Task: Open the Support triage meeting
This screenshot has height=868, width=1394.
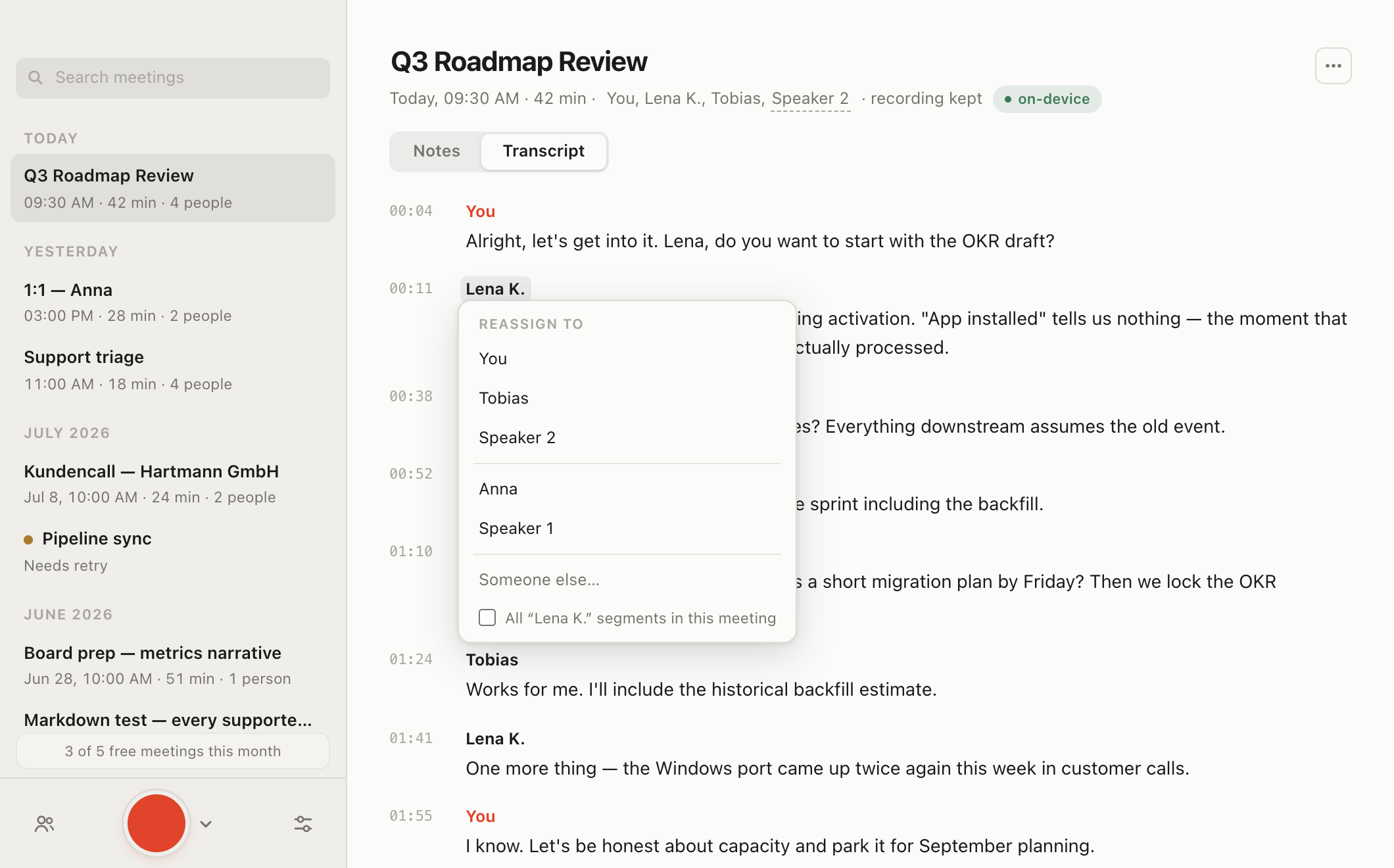Action: pos(173,370)
